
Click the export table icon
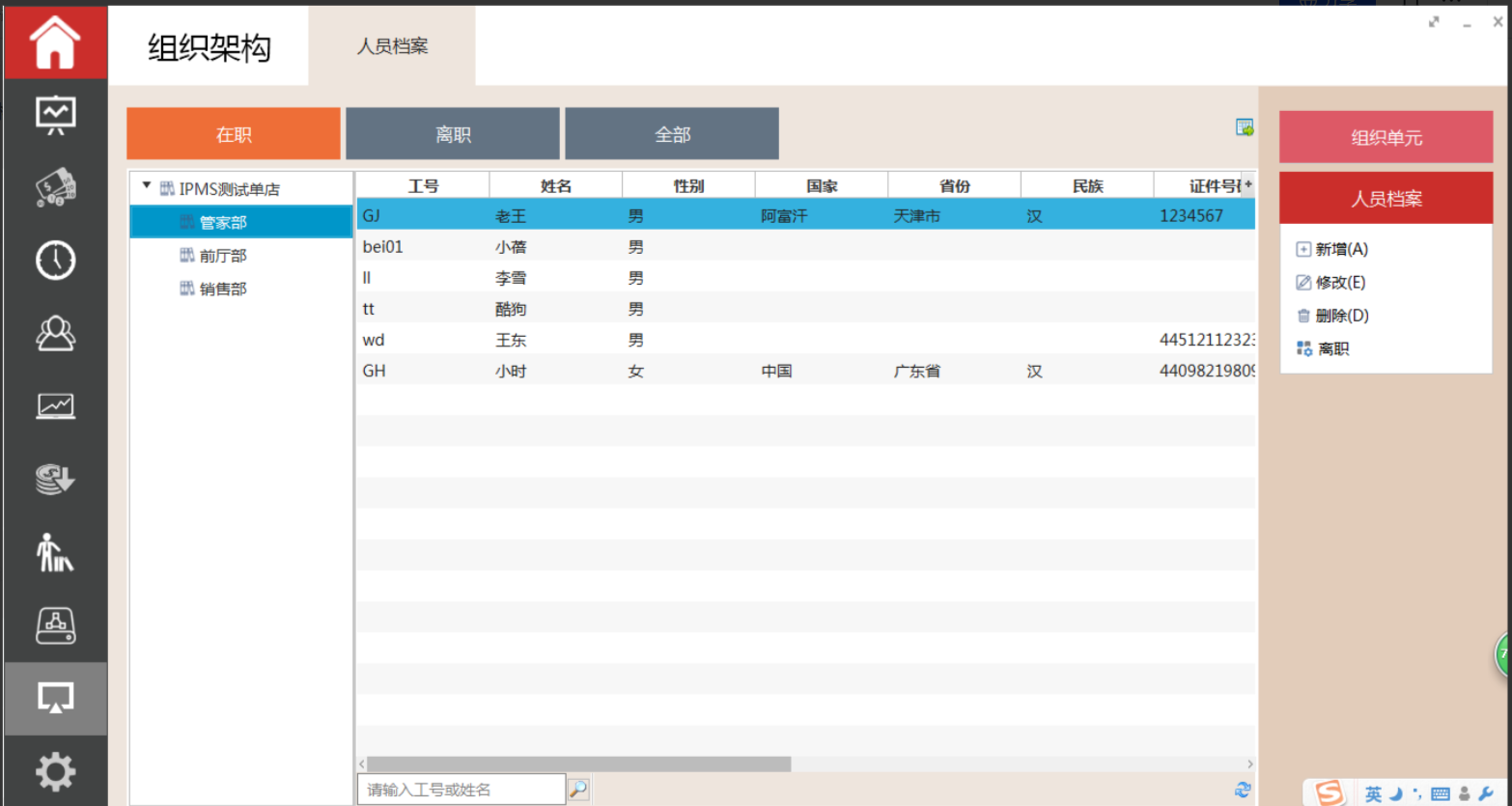(1245, 127)
